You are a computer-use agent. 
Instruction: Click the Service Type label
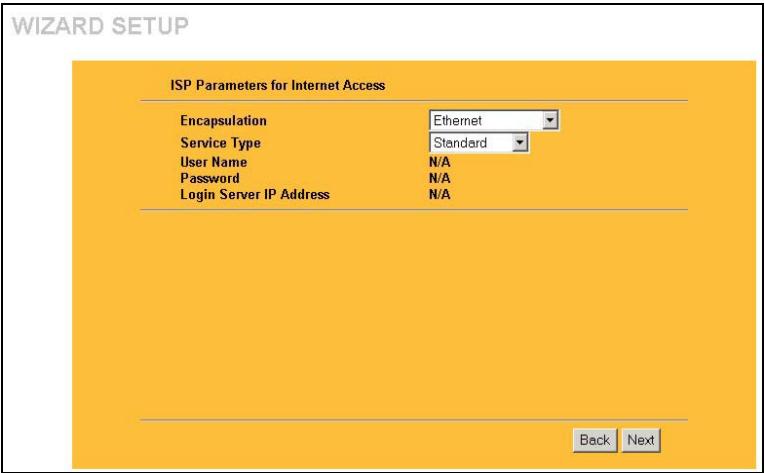point(221,143)
